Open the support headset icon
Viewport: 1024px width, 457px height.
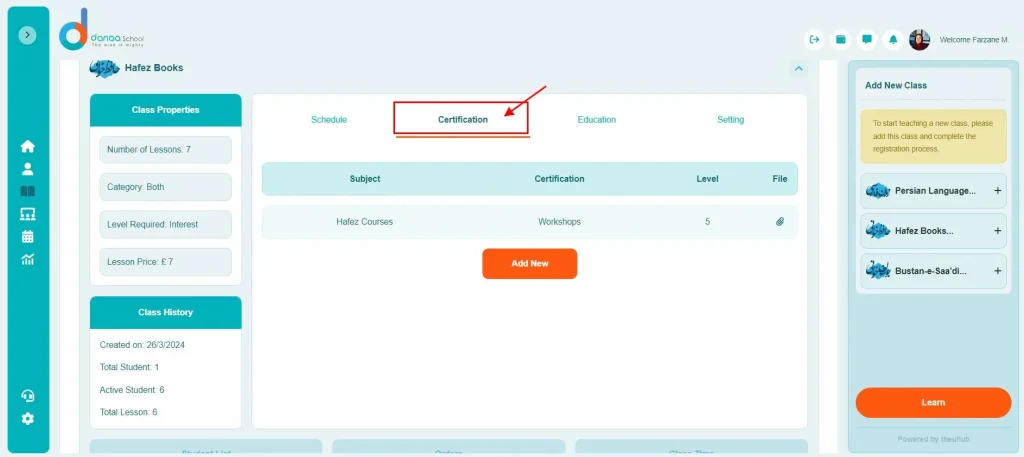coord(27,396)
